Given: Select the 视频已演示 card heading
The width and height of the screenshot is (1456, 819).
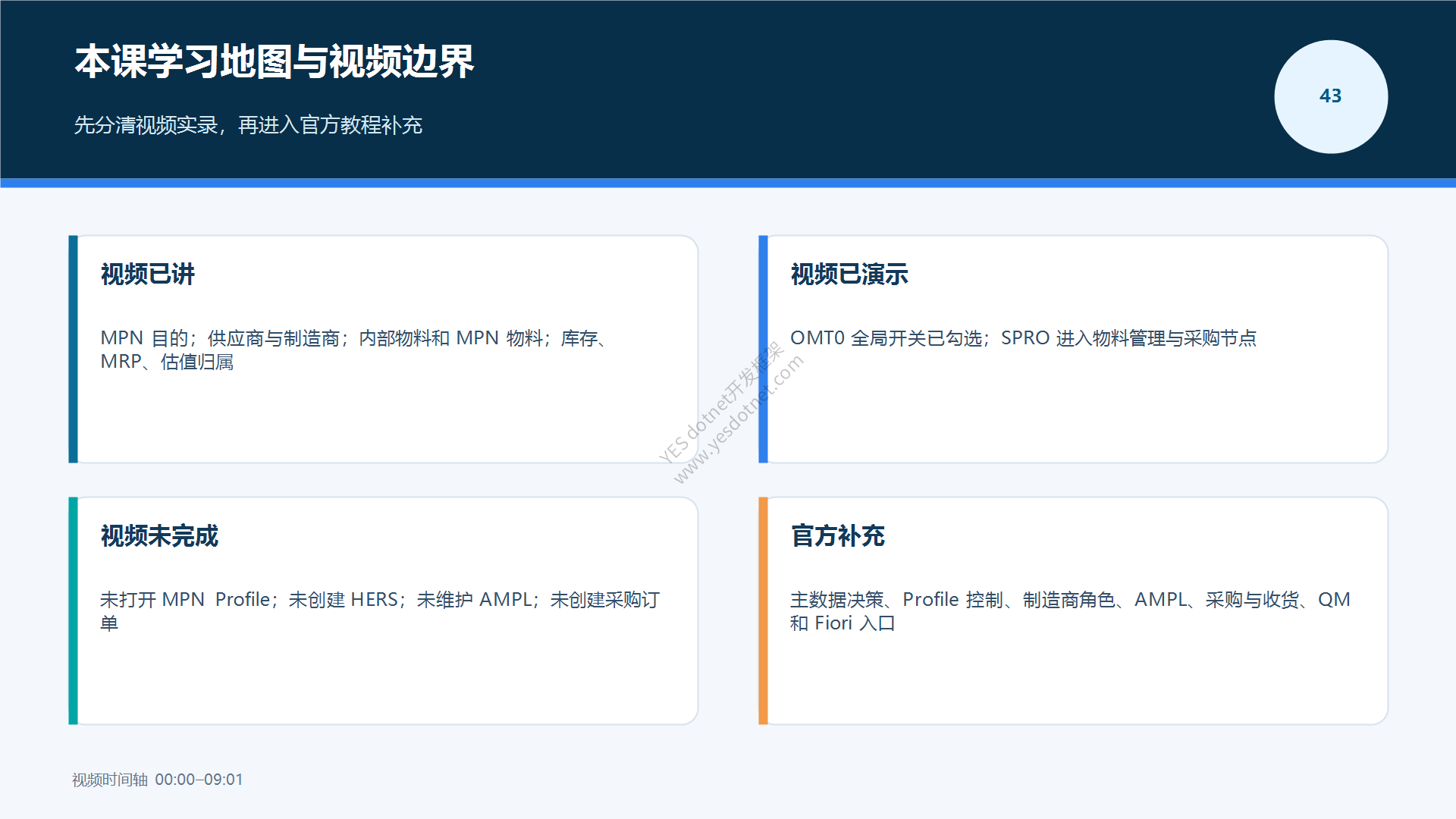Looking at the screenshot, I should 849,274.
